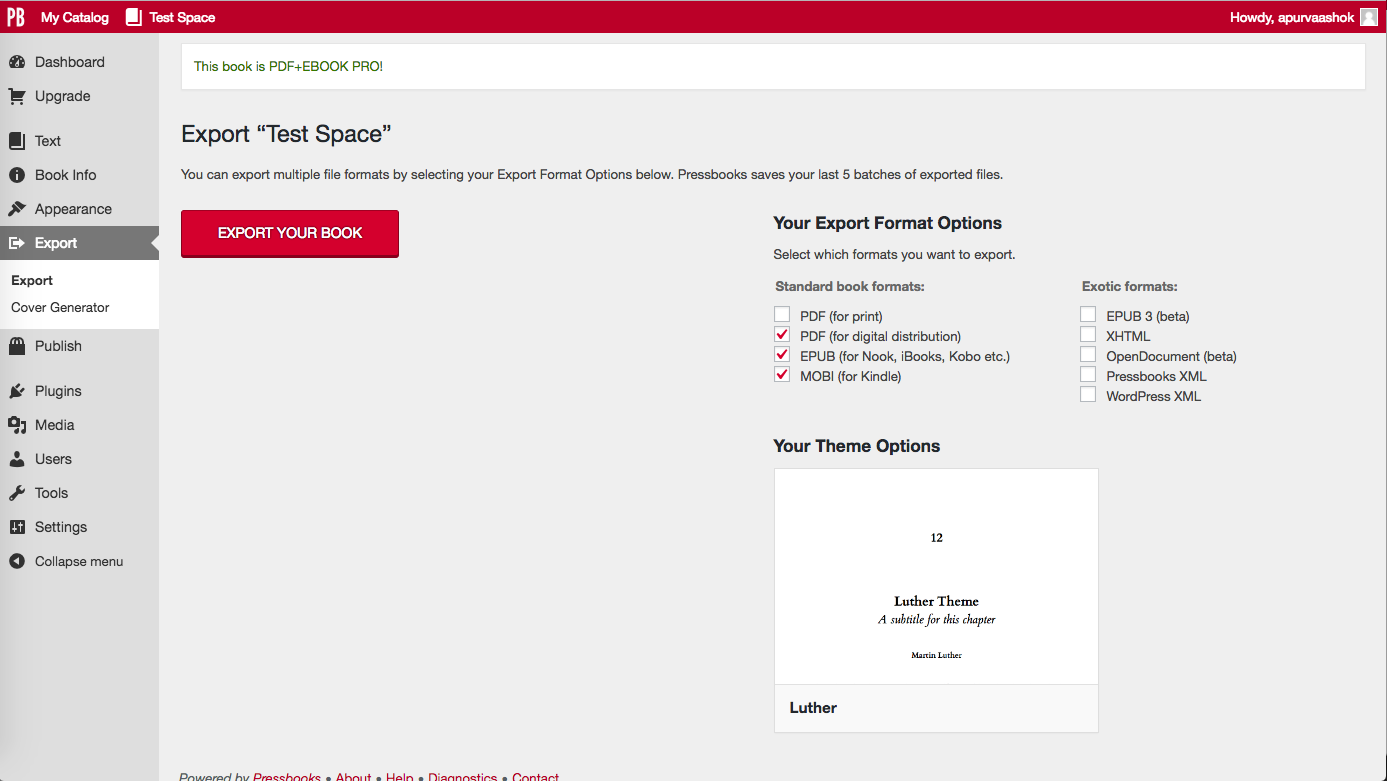Viewport: 1387px width, 781px height.
Task: Click the Dashboard gauge icon
Action: (x=17, y=62)
